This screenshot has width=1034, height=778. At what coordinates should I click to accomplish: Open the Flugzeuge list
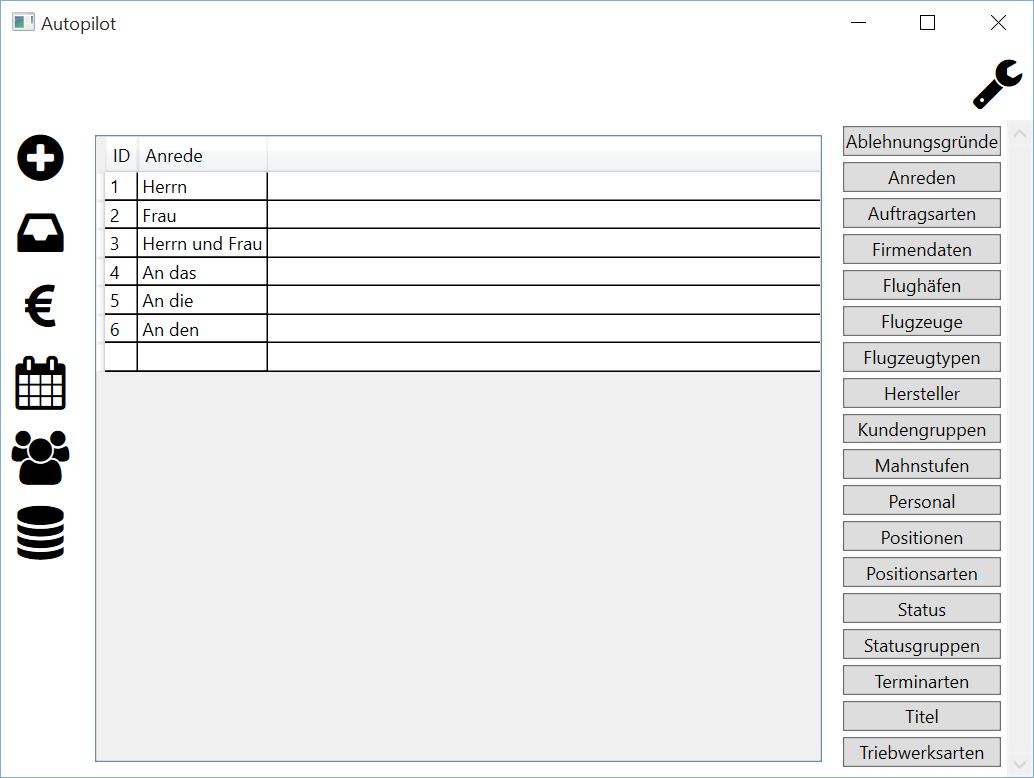[x=921, y=321]
